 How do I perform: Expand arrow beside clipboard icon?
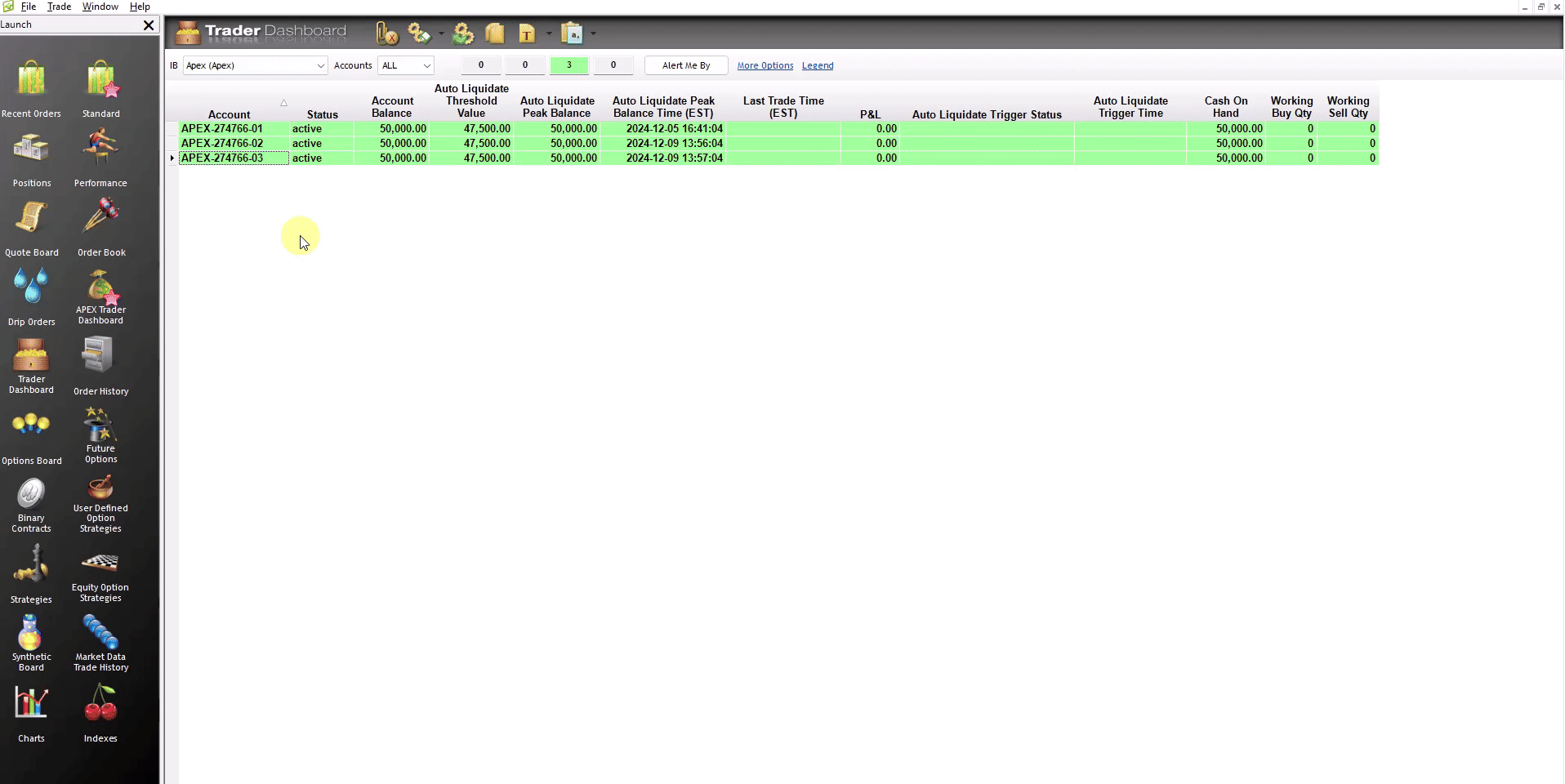tap(594, 34)
